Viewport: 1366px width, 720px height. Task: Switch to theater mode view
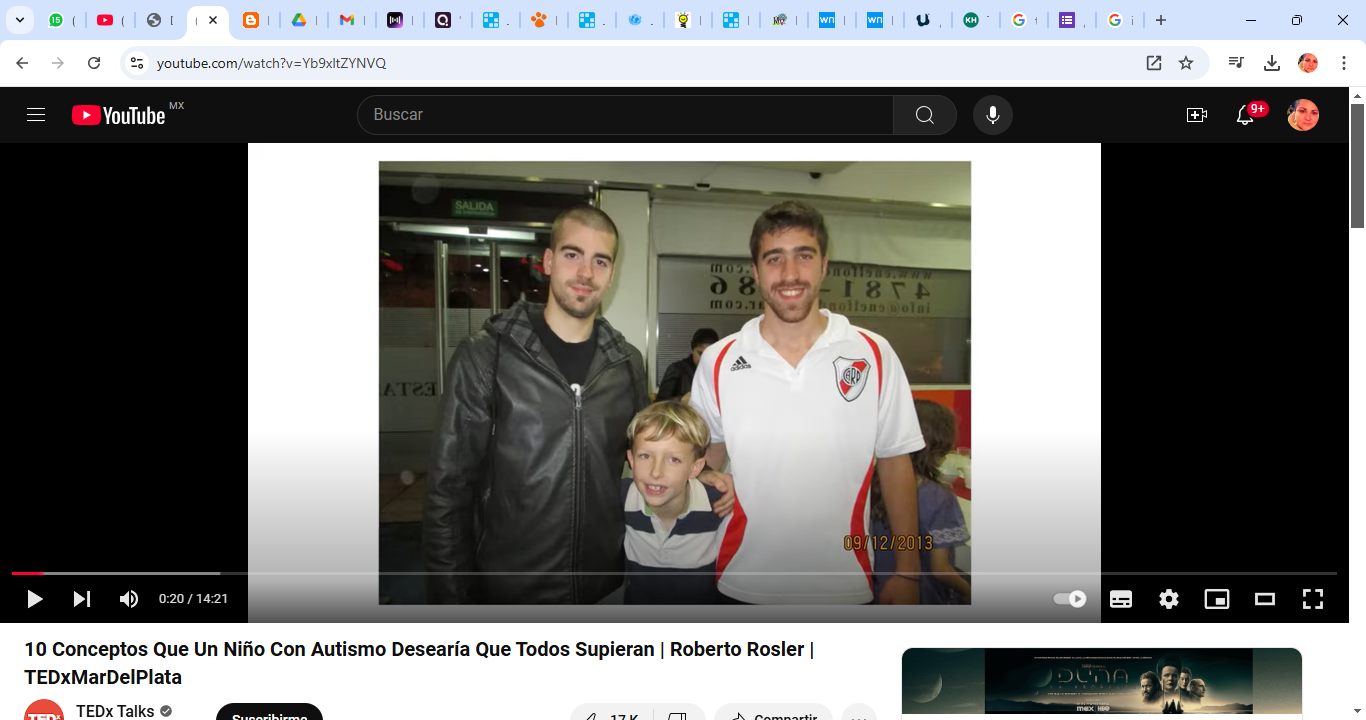point(1265,599)
